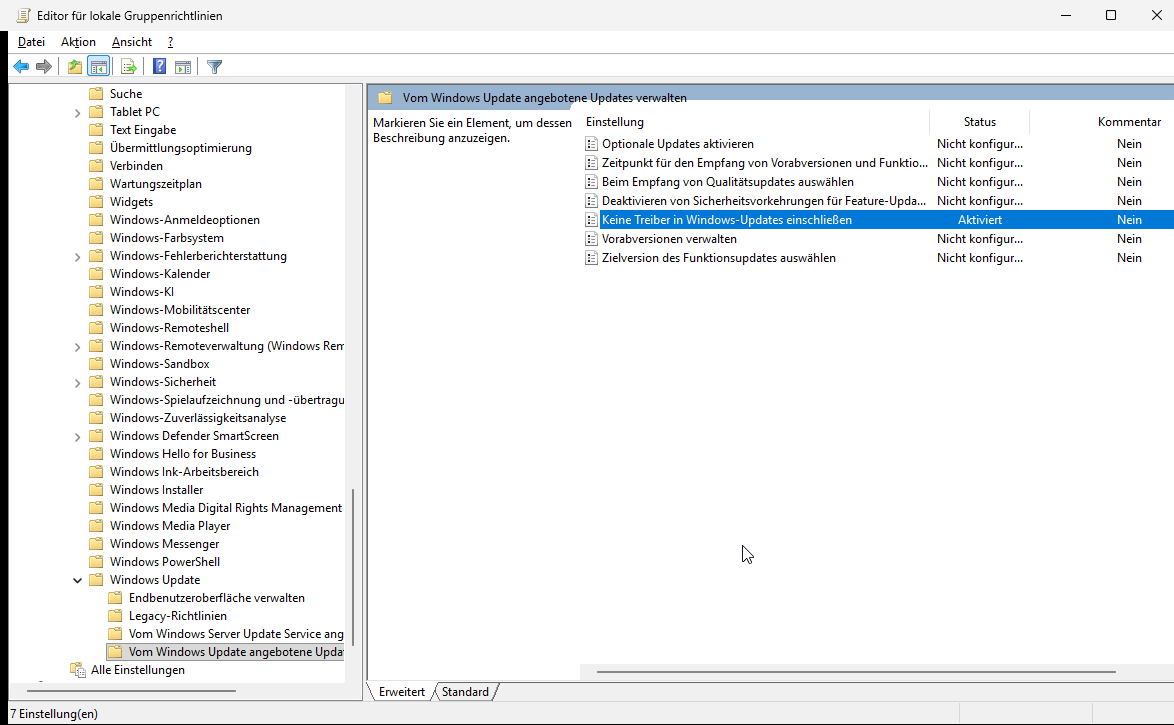Viewport: 1174px width, 725px height.
Task: Switch to the Standard tab
Action: [465, 691]
